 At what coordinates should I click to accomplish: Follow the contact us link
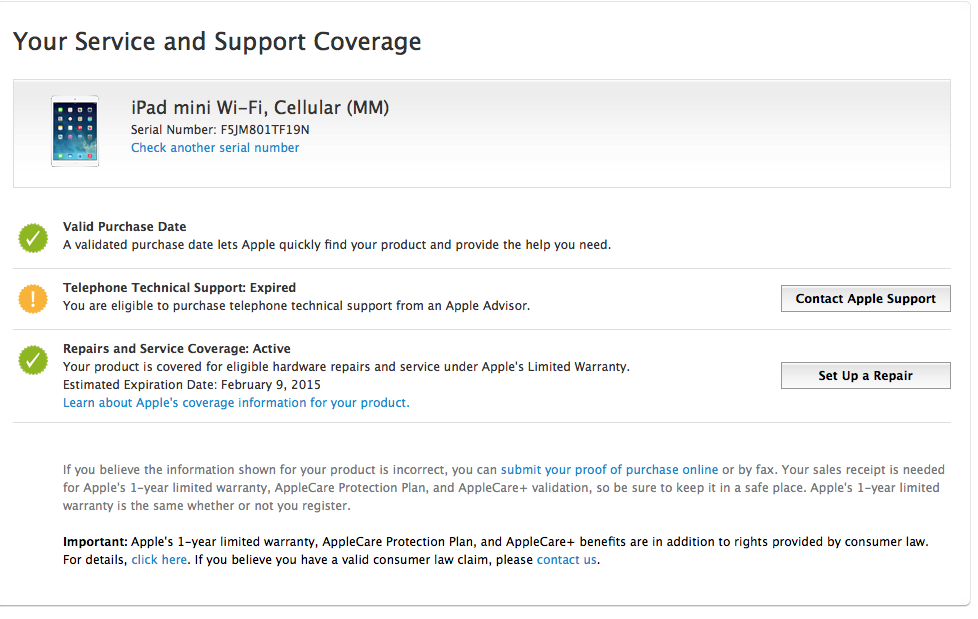[x=566, y=560]
